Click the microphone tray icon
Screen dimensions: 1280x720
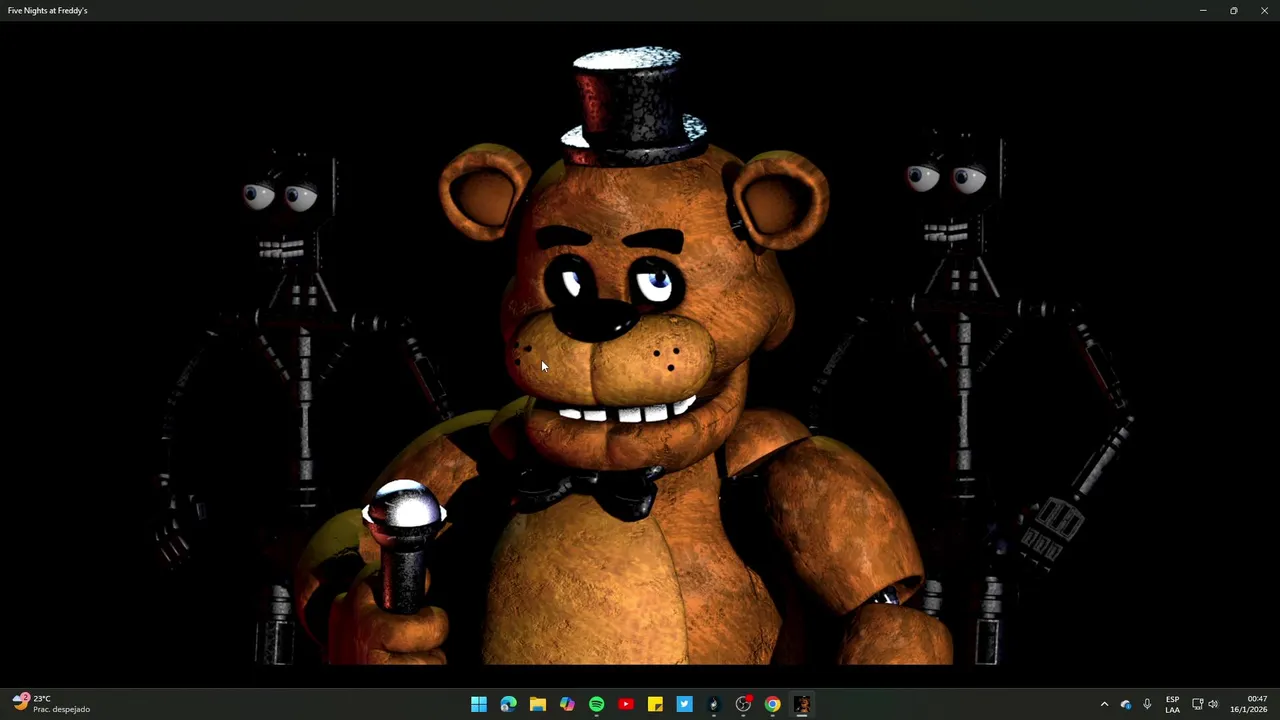click(x=1147, y=704)
